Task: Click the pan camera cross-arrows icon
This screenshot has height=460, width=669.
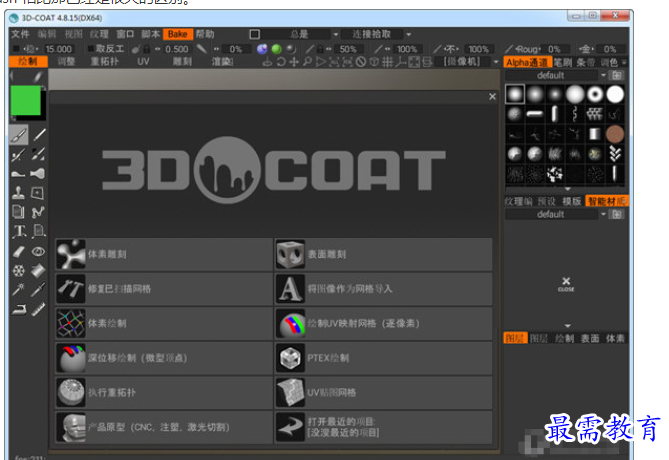Action: [x=294, y=62]
